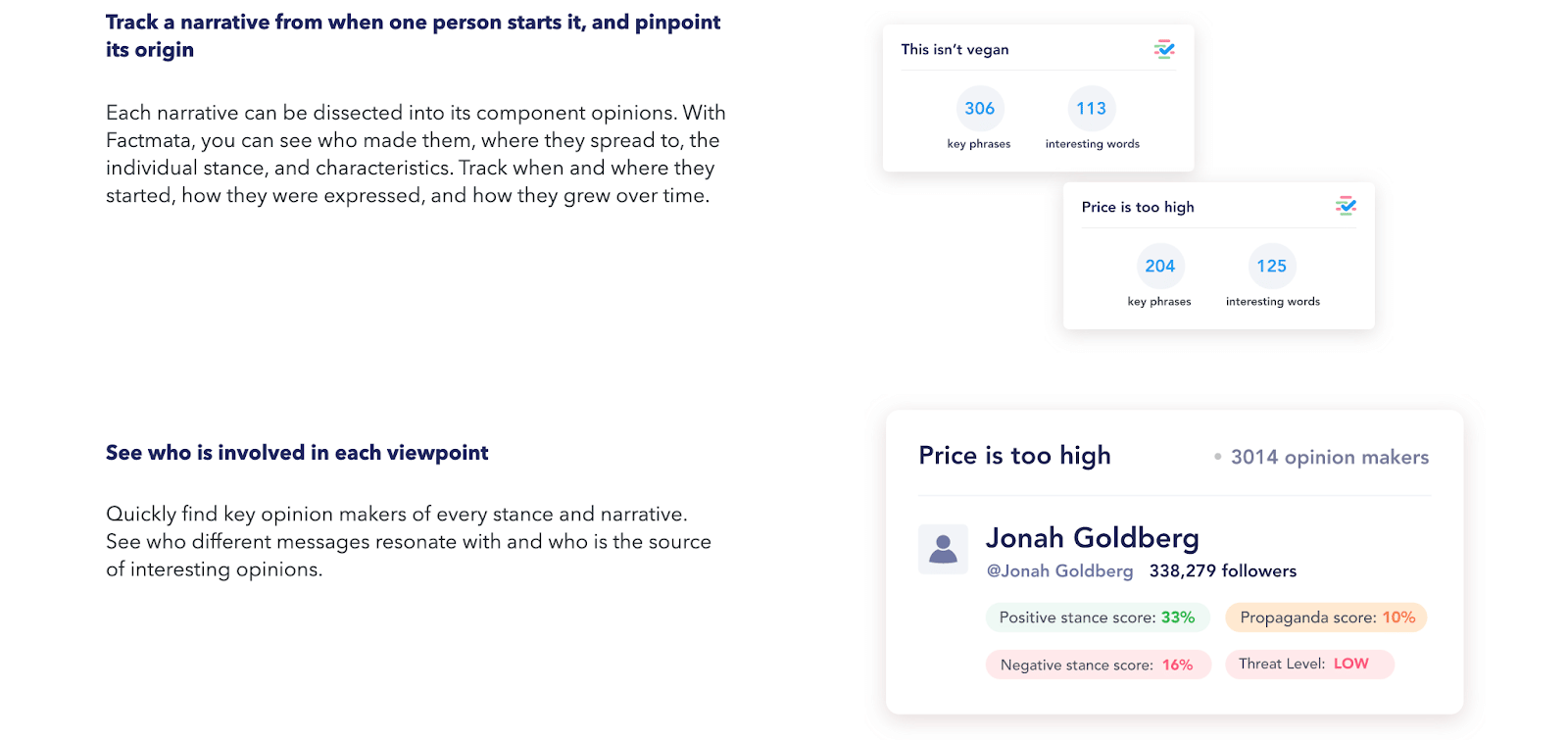Click "See who is involved in each viewpoint" heading
The image size is (1568, 740).
tap(297, 453)
